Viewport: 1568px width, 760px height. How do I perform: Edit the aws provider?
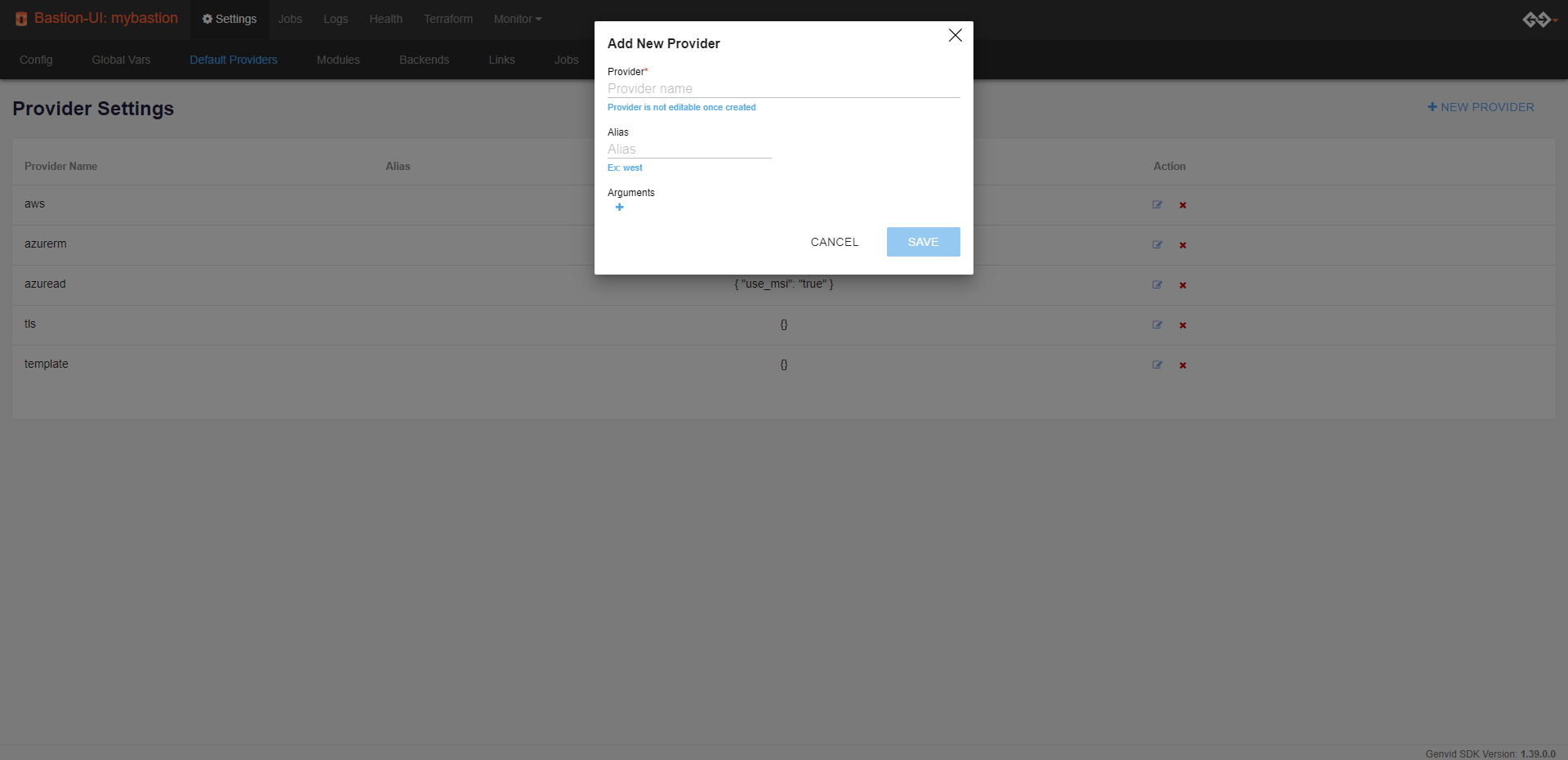1157,205
